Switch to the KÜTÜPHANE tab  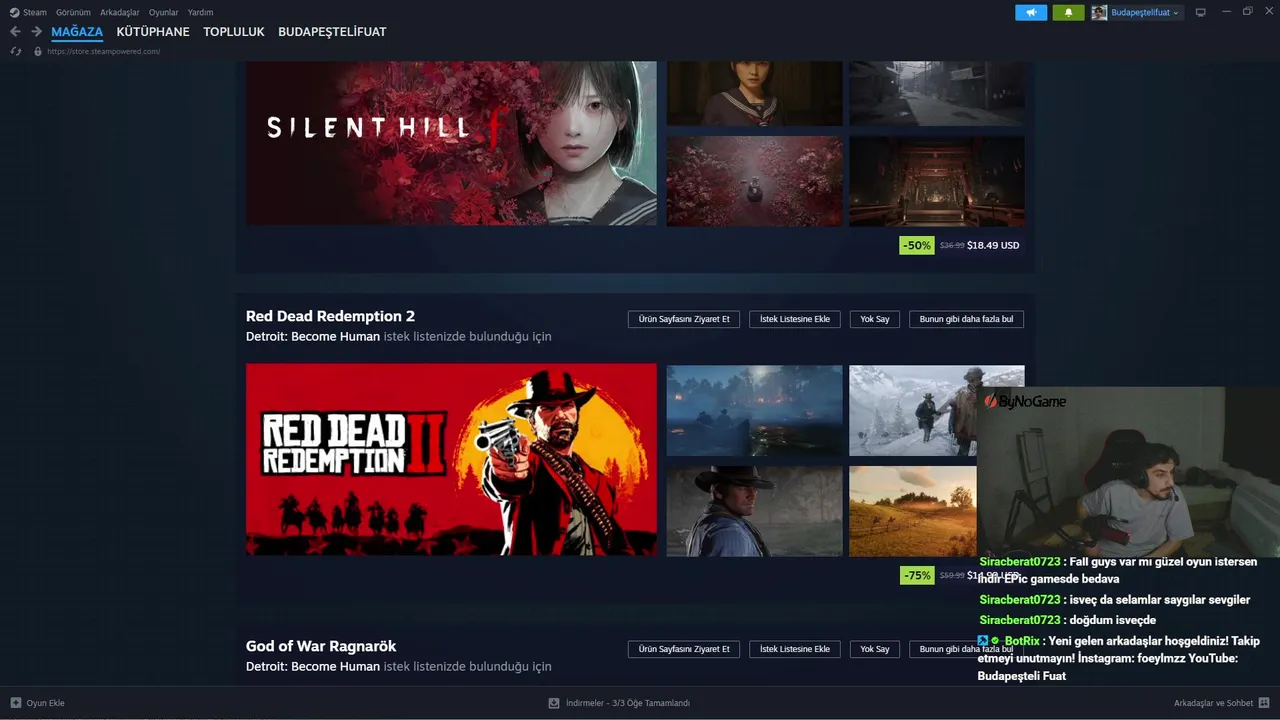(x=153, y=32)
